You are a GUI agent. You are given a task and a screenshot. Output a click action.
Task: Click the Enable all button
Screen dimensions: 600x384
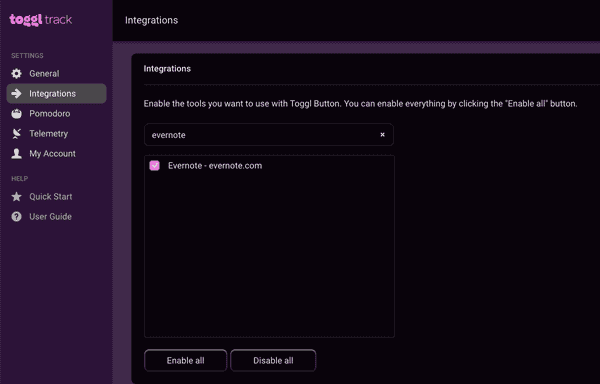pos(186,360)
